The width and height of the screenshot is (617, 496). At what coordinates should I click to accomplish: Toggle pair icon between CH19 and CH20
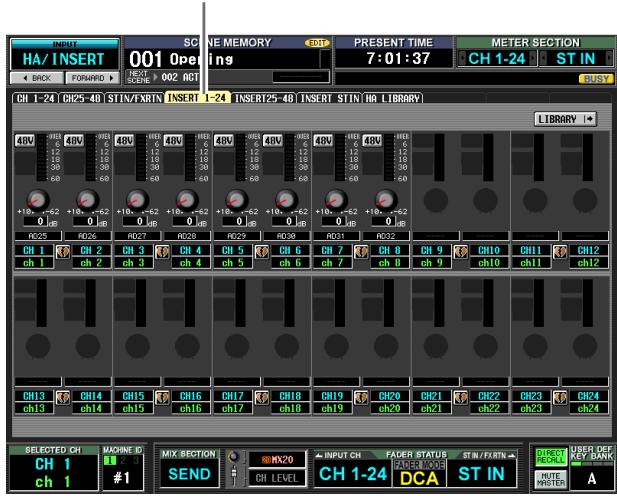[x=361, y=397]
